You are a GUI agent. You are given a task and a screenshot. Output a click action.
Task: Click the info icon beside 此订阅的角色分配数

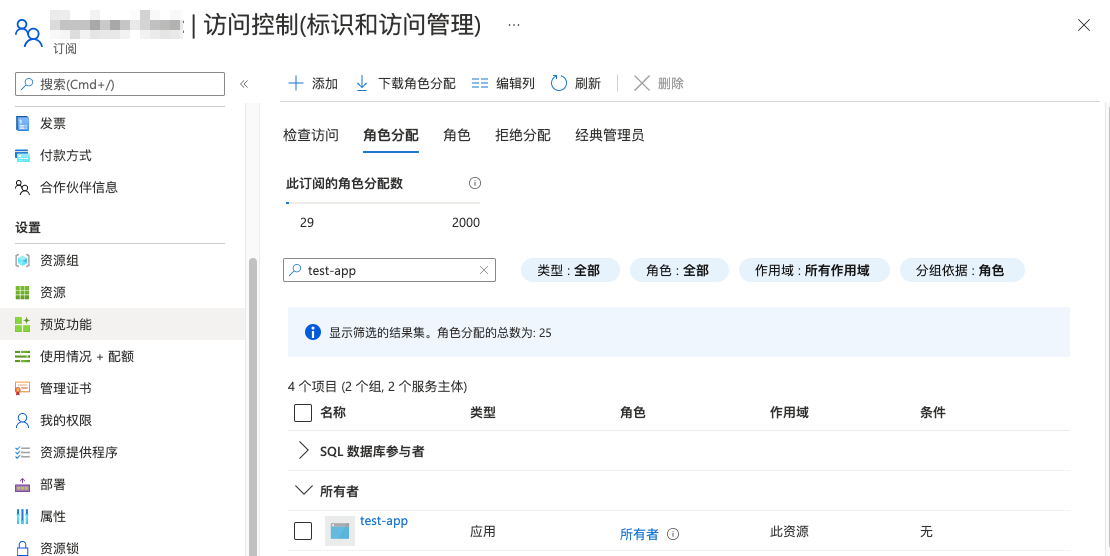pos(475,183)
